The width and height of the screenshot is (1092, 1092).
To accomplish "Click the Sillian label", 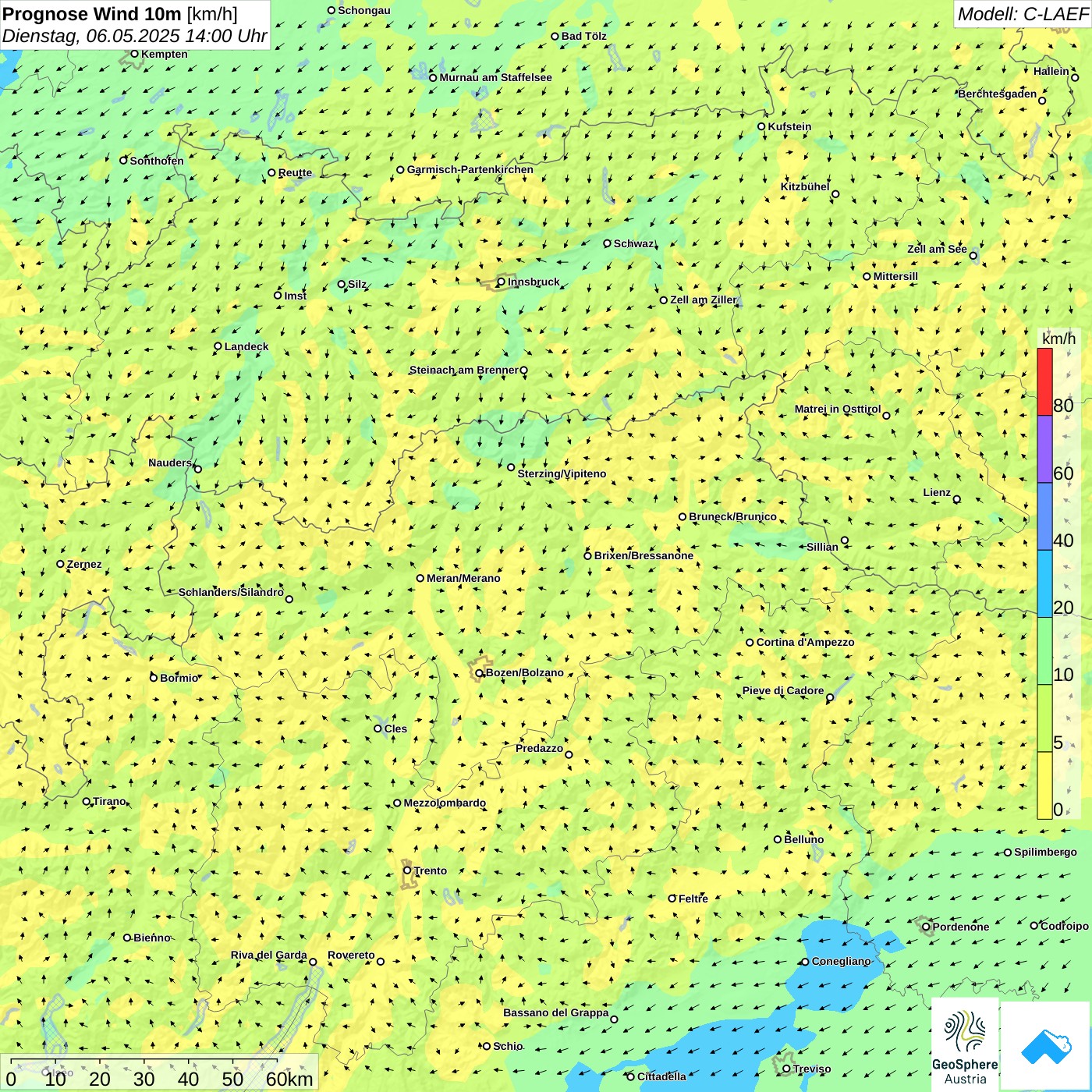I will [x=822, y=547].
